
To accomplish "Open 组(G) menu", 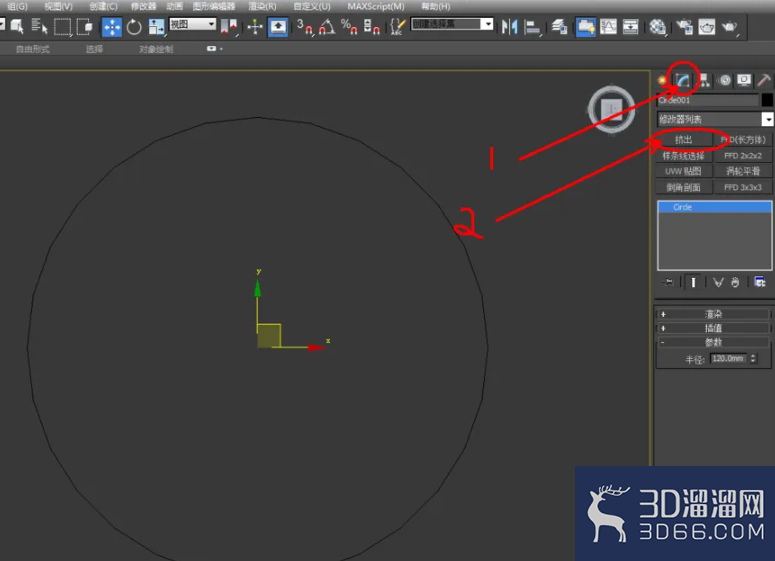I will click(x=17, y=6).
